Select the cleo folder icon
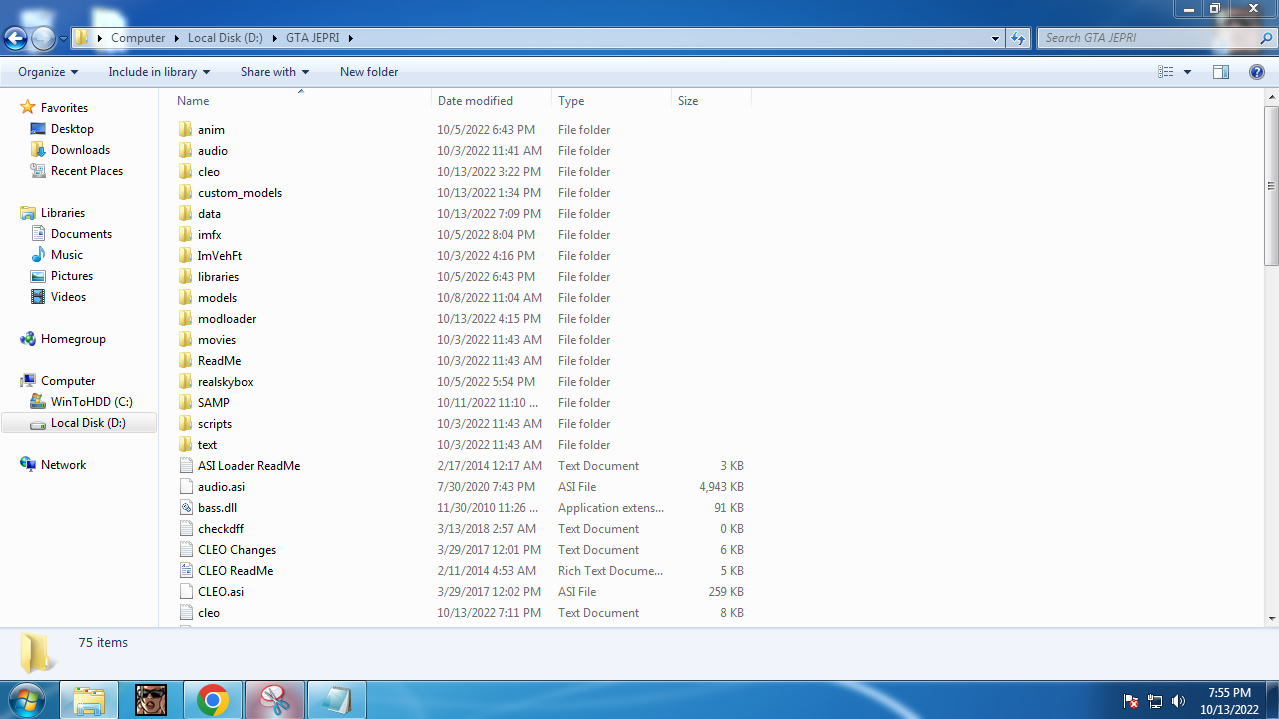This screenshot has height=719, width=1279. (185, 172)
